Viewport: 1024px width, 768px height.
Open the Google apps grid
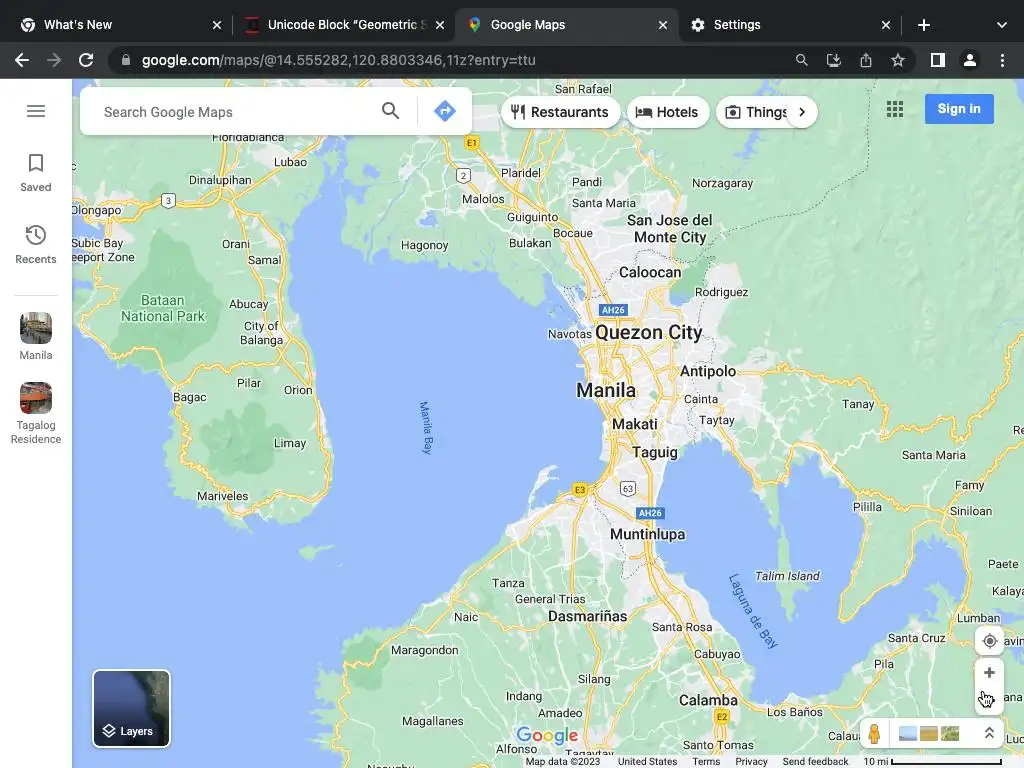895,109
